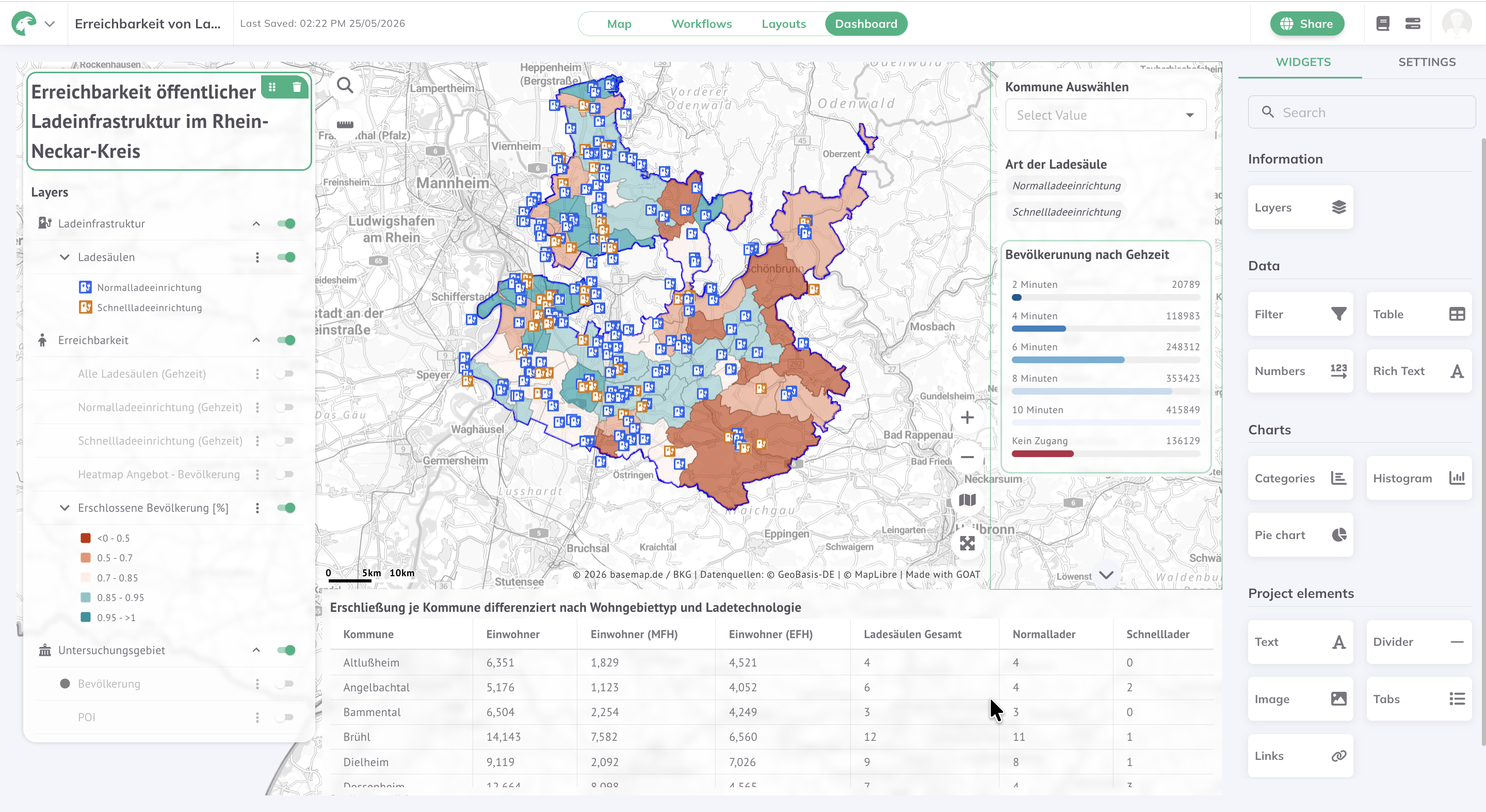This screenshot has height=812, width=1486.
Task: Switch to the Layouts tab
Action: (x=783, y=24)
